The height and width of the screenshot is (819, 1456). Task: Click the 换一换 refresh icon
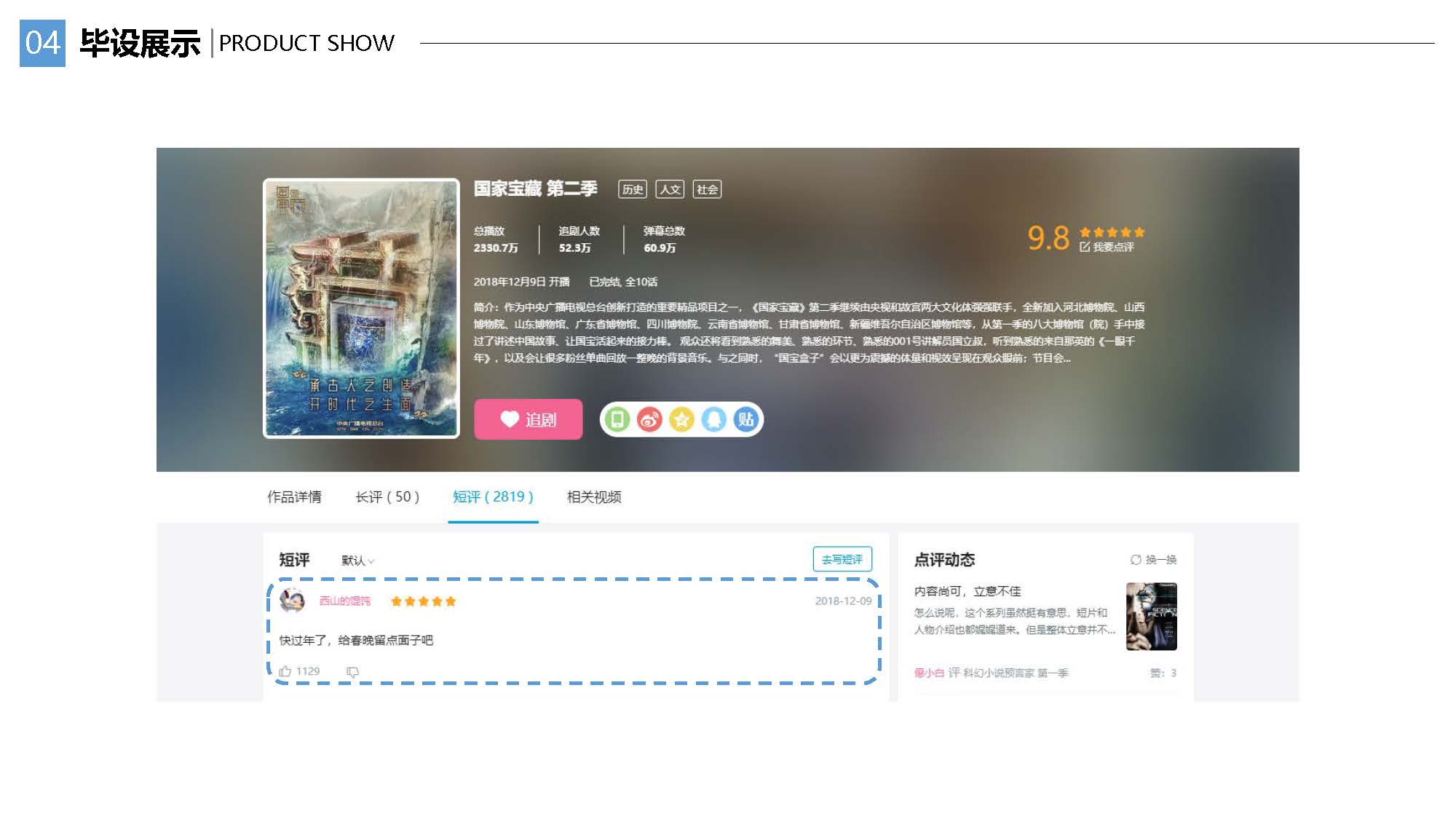[1135, 560]
